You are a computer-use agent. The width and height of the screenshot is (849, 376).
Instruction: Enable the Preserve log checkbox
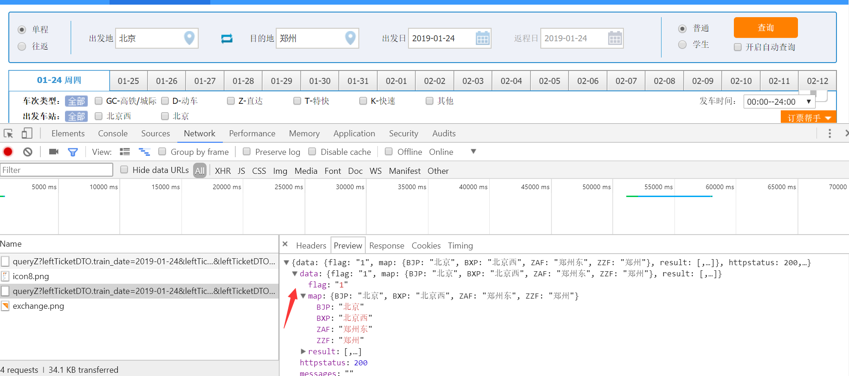click(x=247, y=152)
